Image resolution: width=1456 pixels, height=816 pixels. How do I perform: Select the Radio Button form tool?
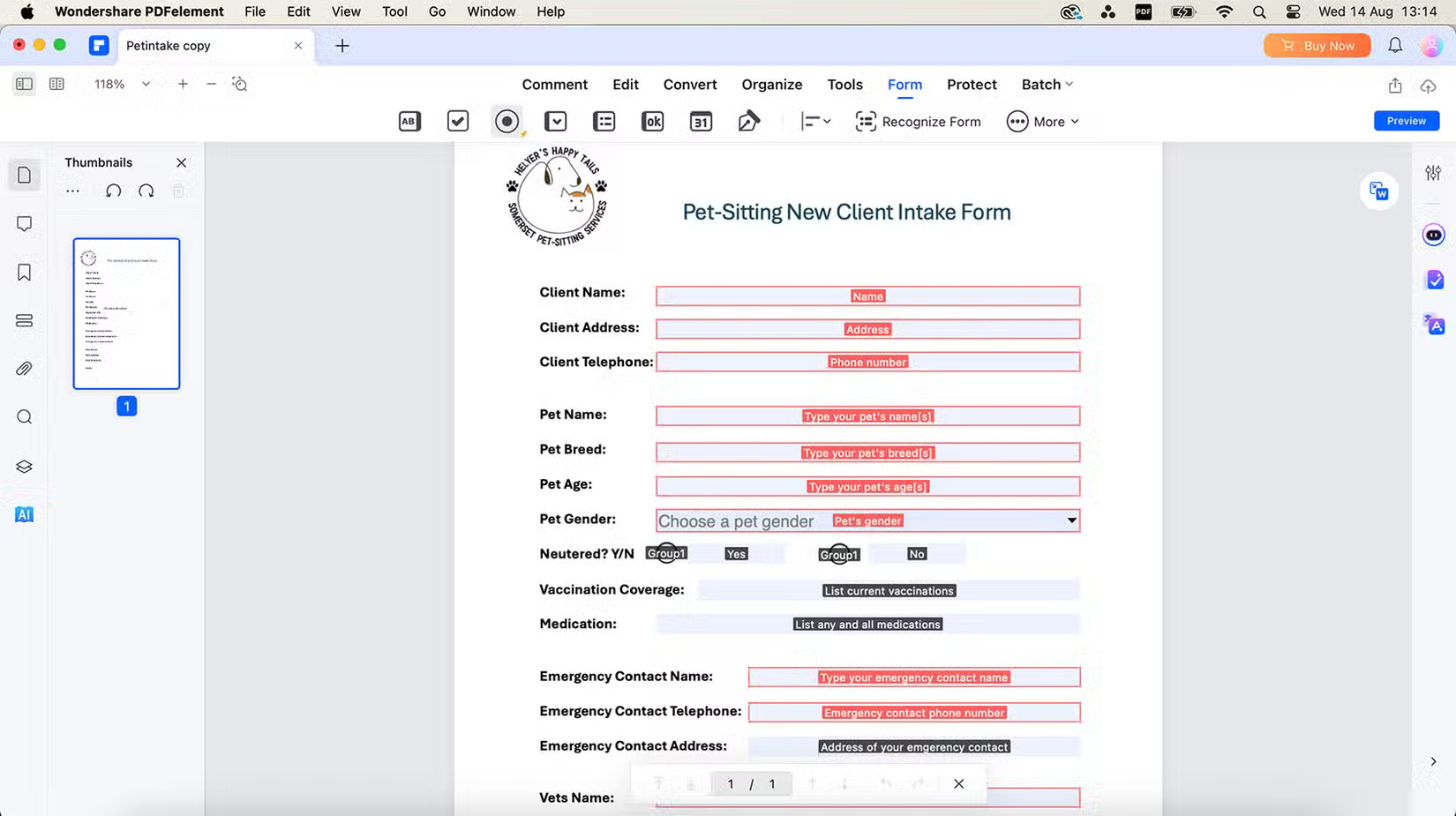tap(507, 121)
